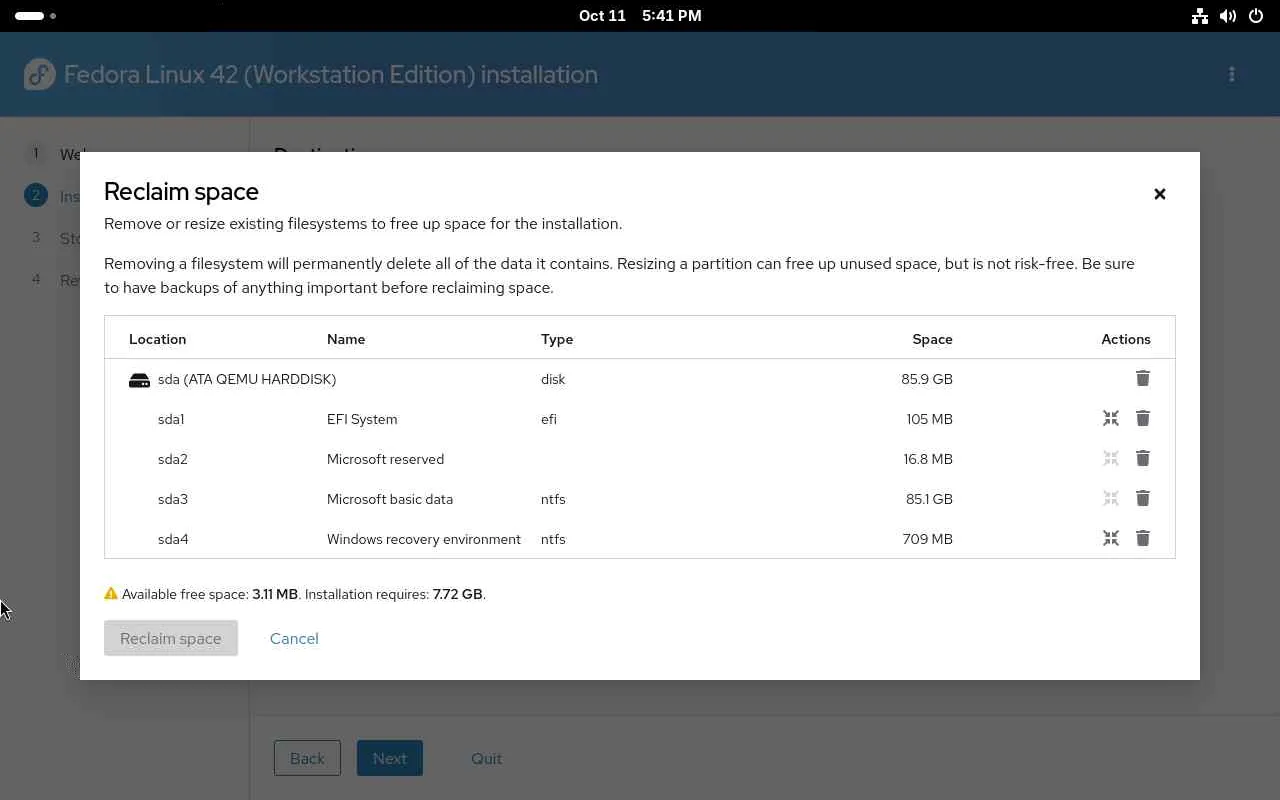Viewport: 1280px width, 800px height.
Task: Delete the sda4 Windows recovery partition
Action: coord(1143,538)
